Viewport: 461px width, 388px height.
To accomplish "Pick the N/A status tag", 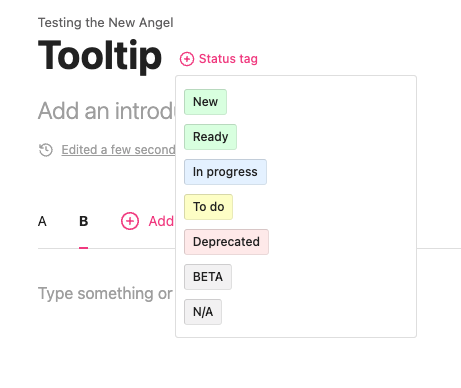I will point(203,312).
